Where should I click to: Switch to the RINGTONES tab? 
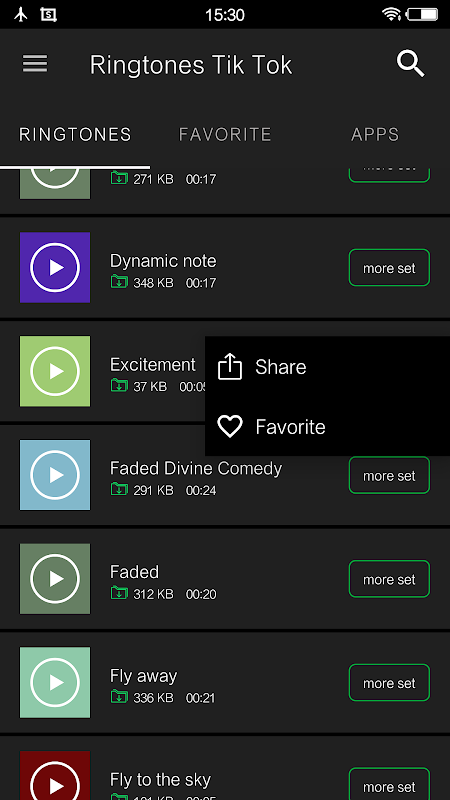click(x=75, y=135)
